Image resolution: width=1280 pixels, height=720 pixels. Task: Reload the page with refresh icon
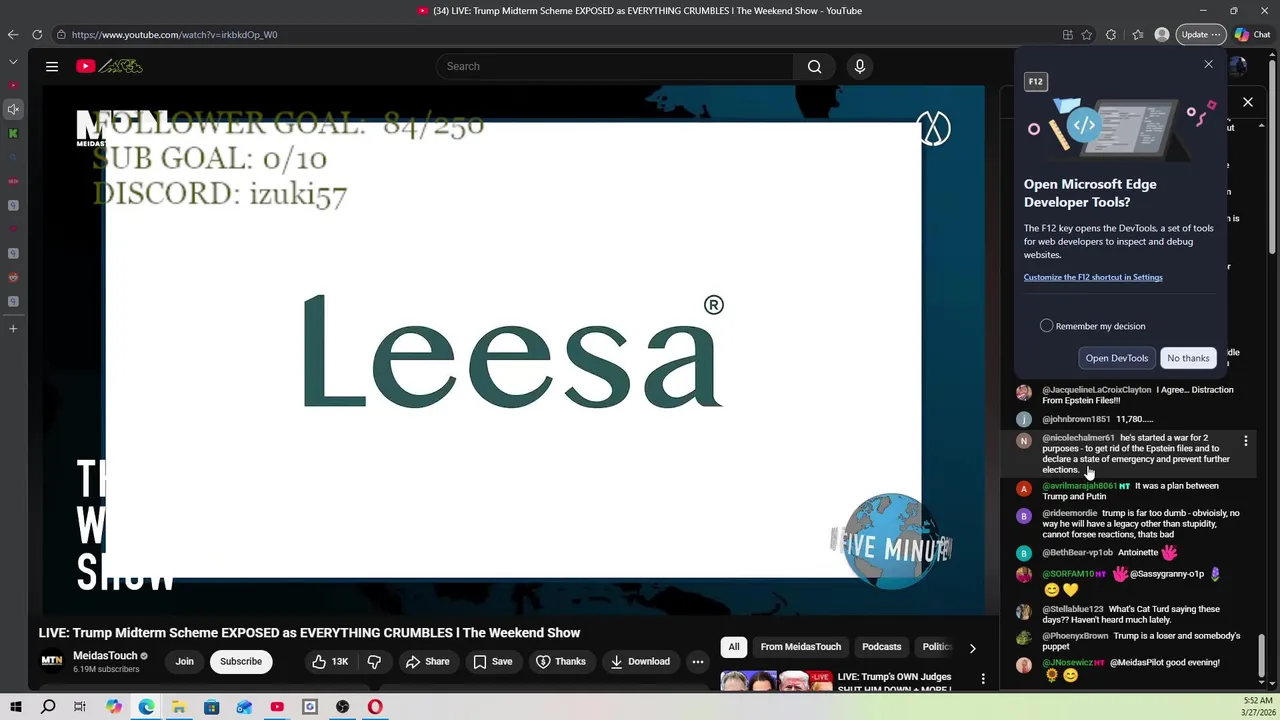click(x=37, y=34)
